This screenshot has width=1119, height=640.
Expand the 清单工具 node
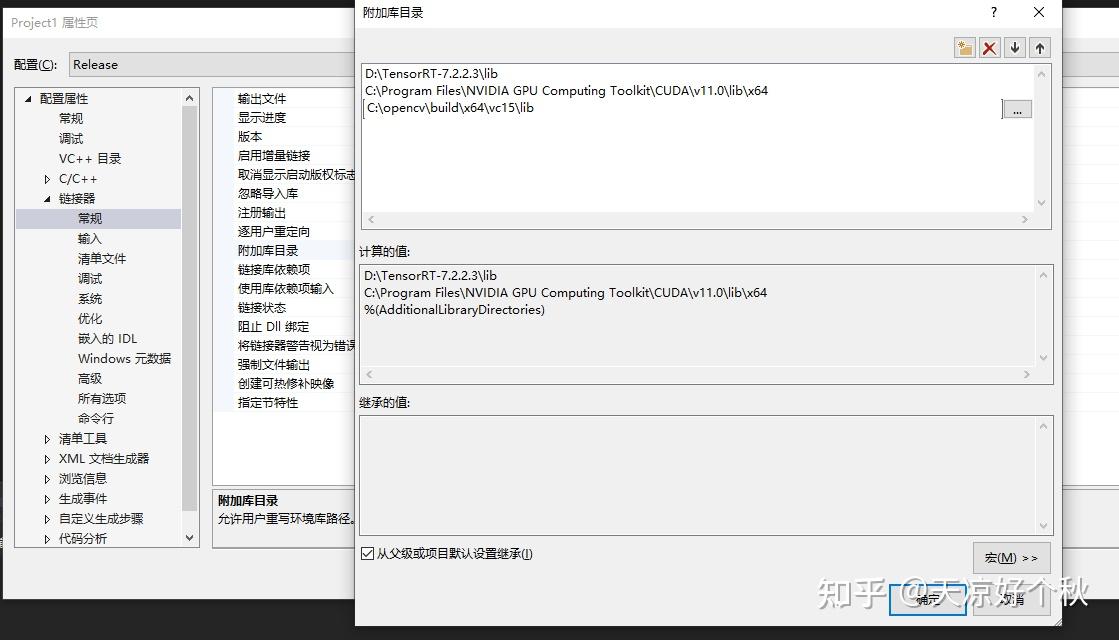(x=46, y=438)
